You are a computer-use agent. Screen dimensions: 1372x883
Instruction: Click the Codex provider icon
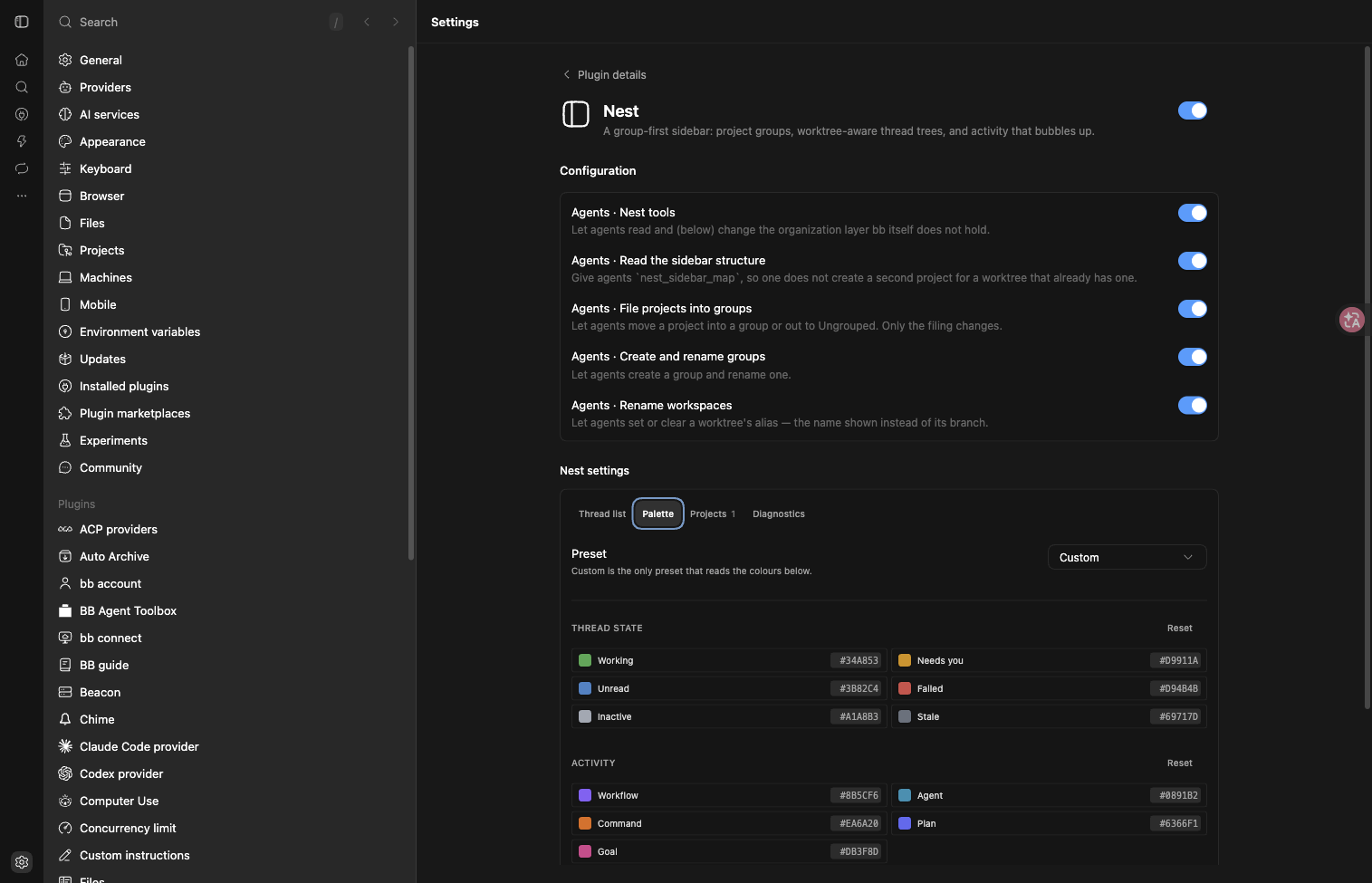click(x=65, y=773)
